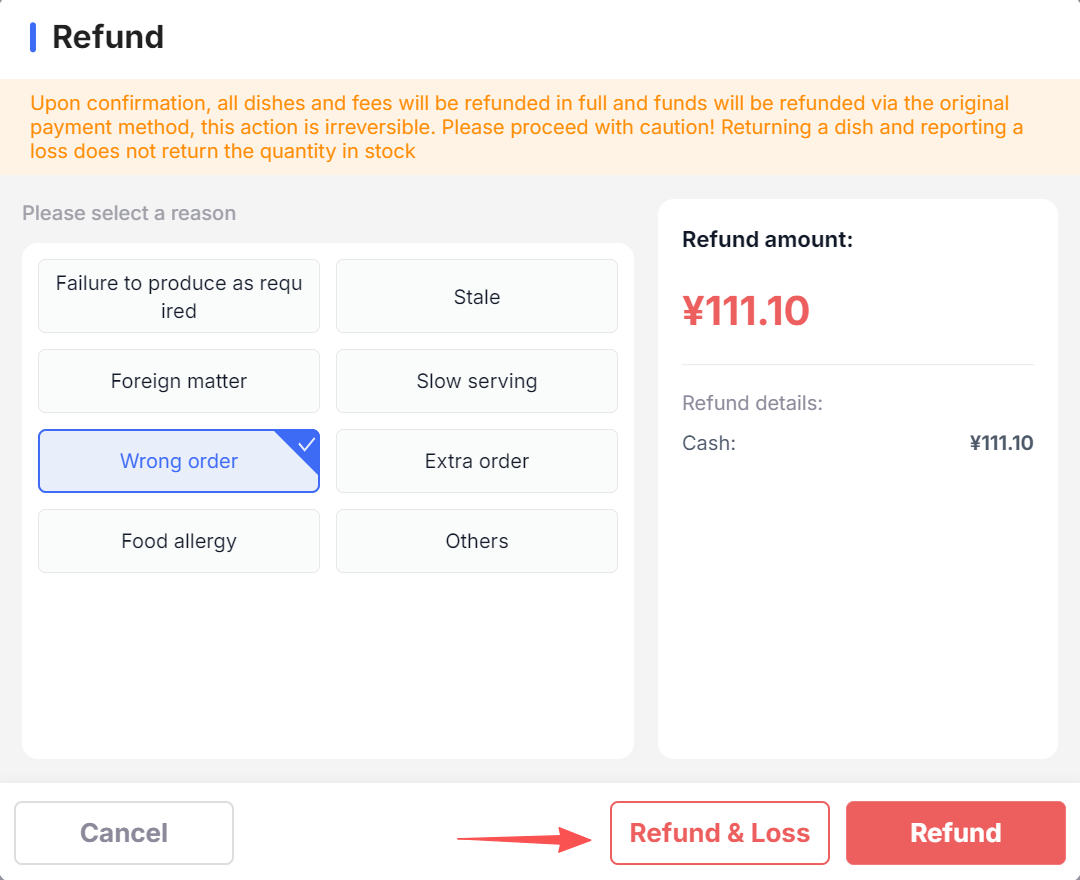Click the Cash row amount ¥111.10
Screen dimensions: 1080x880
tap(1001, 443)
